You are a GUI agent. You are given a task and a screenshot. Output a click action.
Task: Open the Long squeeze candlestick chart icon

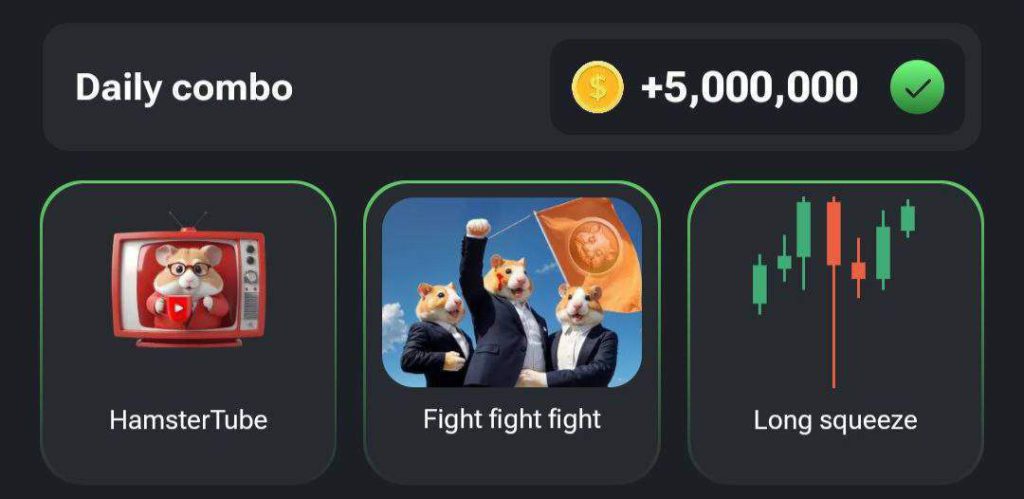[834, 292]
